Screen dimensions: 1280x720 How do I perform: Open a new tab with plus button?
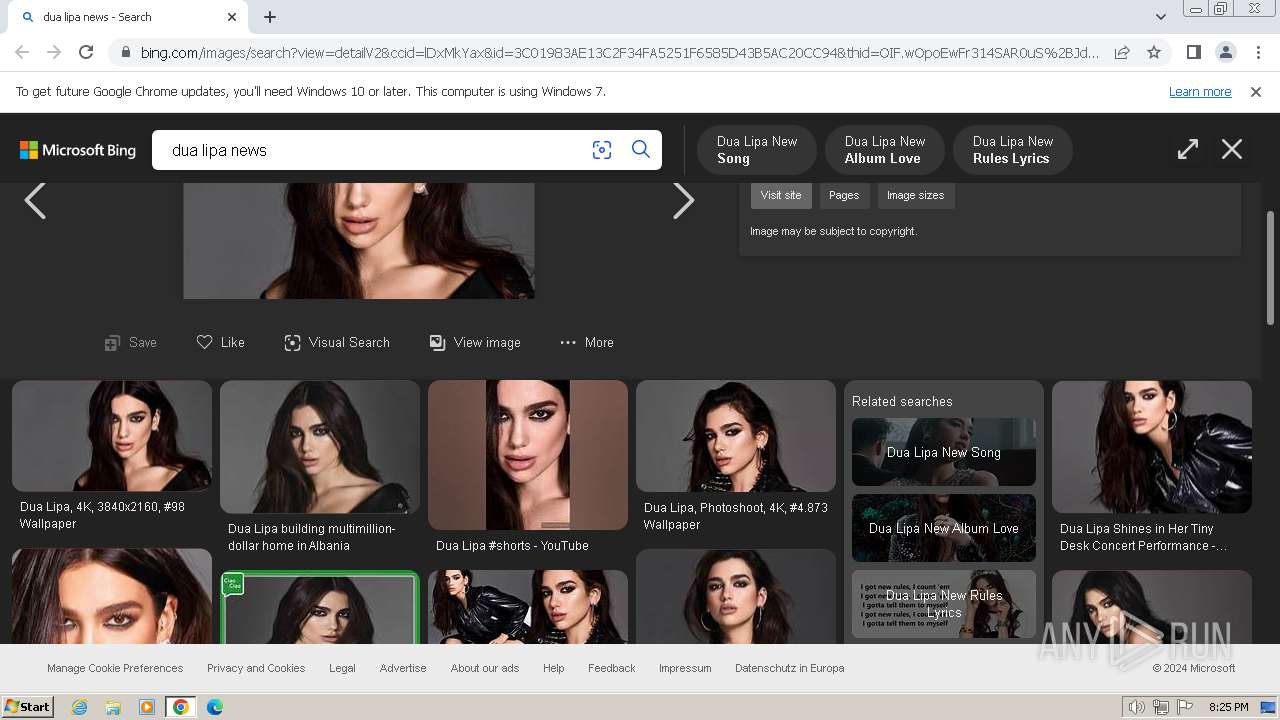270,17
